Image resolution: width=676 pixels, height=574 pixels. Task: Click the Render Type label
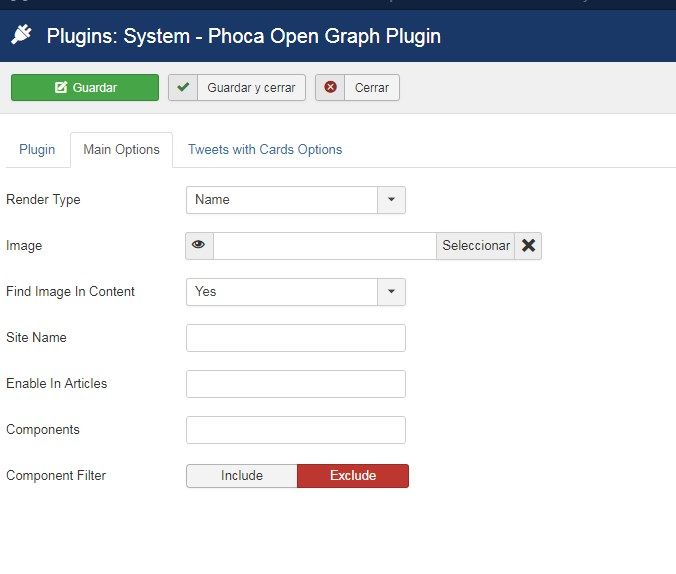point(43,200)
